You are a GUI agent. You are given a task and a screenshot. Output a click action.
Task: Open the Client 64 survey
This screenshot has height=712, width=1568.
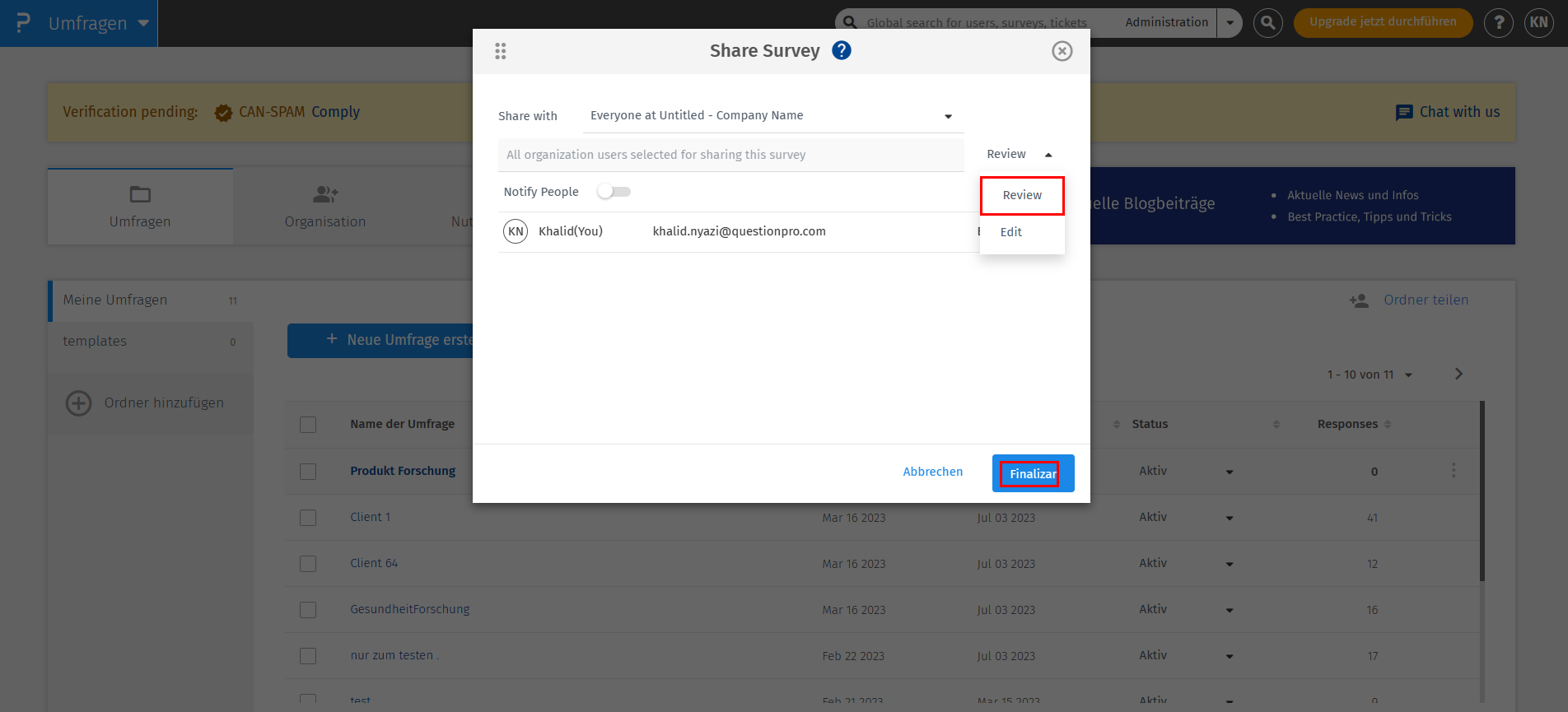(374, 563)
